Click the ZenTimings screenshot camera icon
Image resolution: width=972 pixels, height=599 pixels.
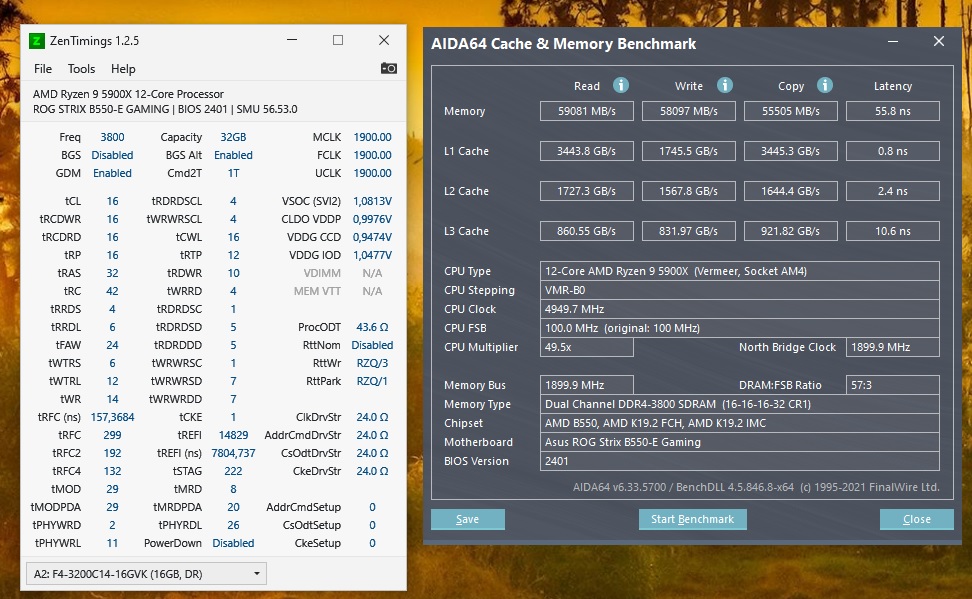tap(389, 68)
